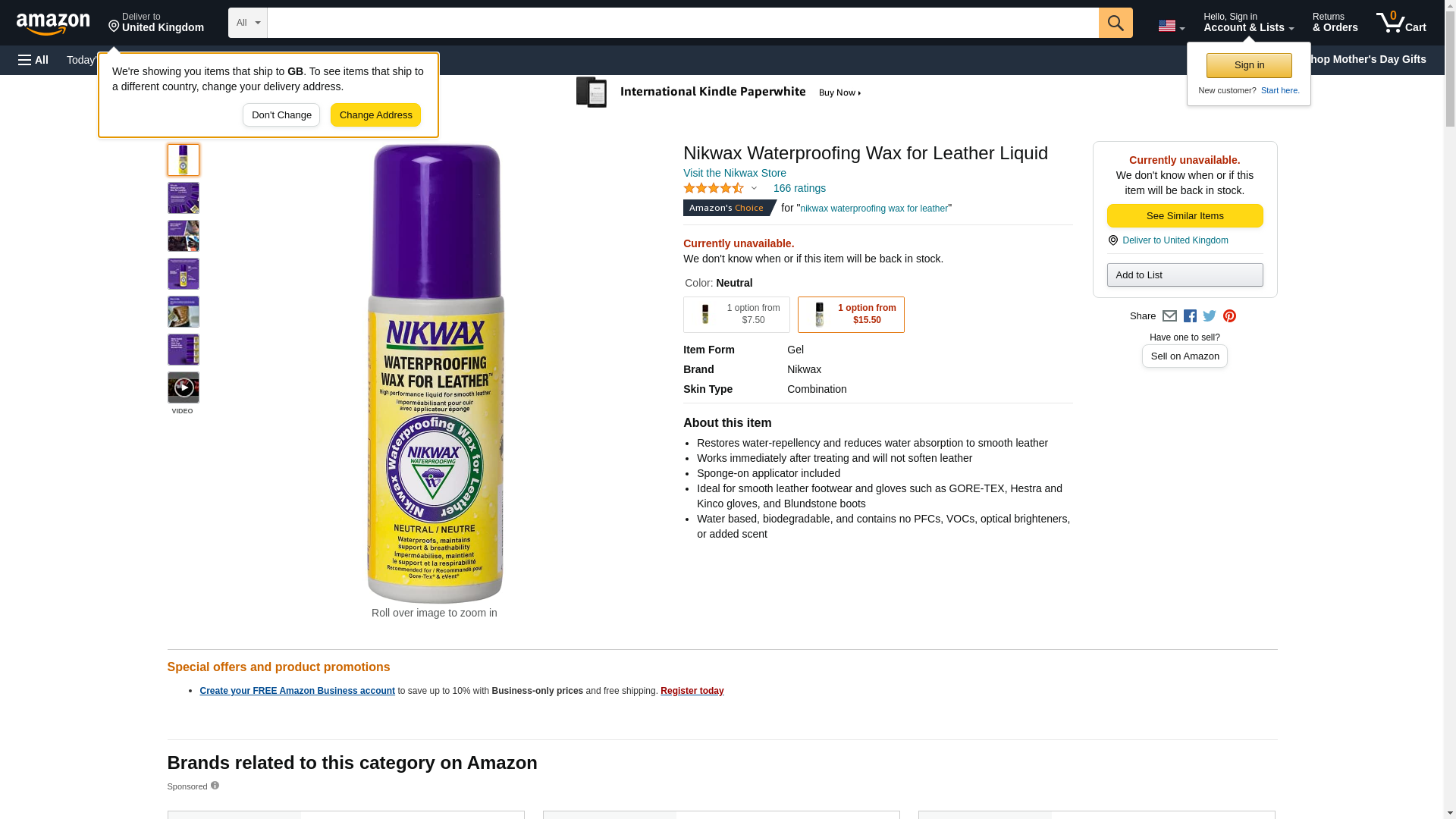Open the Visit the Nikwax Store link
The height and width of the screenshot is (819, 1456).
[734, 173]
